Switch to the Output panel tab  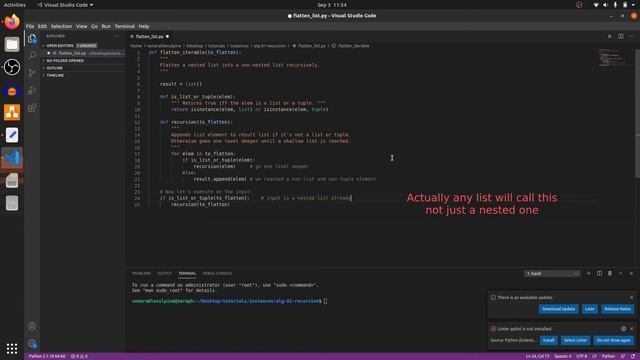(x=164, y=273)
